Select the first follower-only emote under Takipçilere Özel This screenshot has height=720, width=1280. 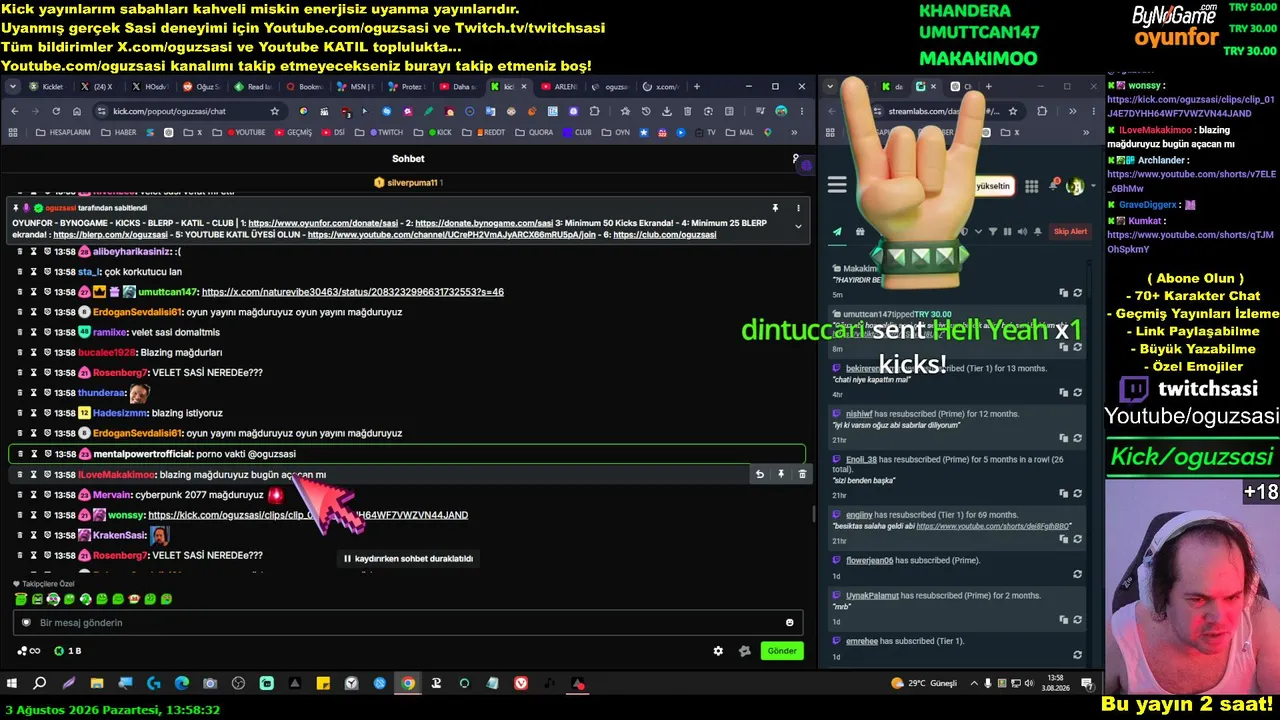pyautogui.click(x=21, y=599)
